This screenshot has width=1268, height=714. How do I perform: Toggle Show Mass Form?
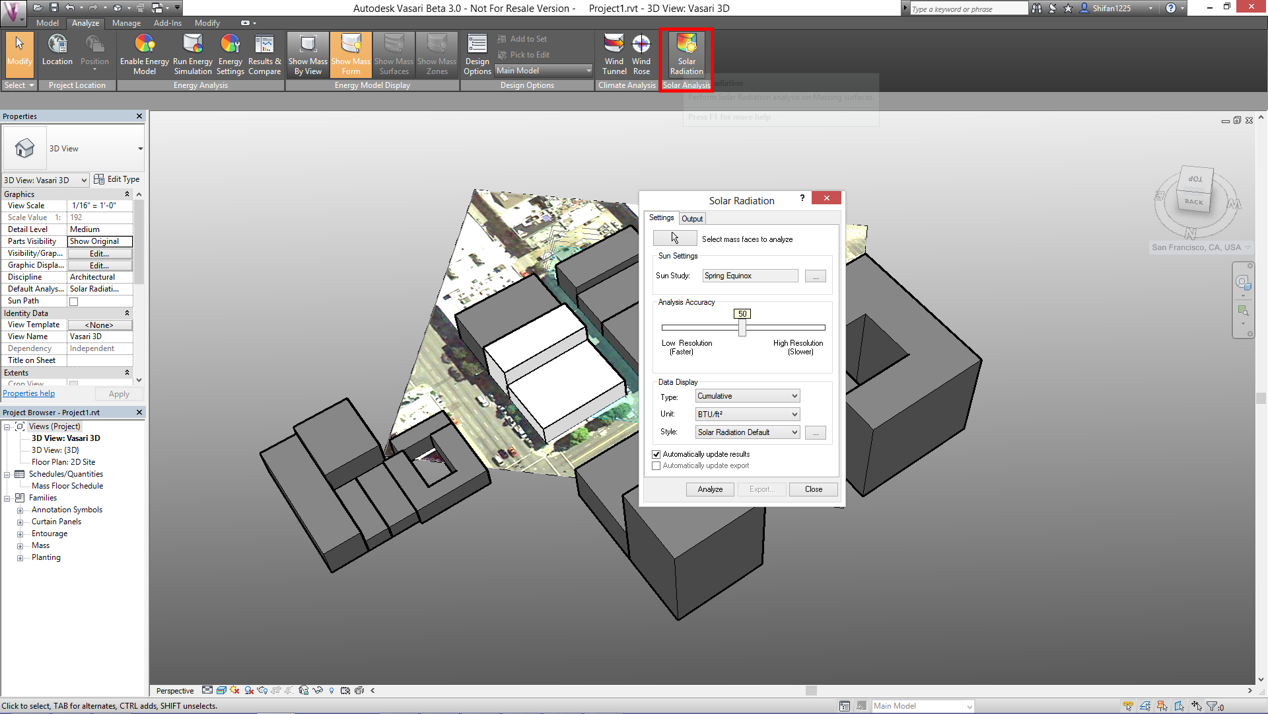(350, 54)
